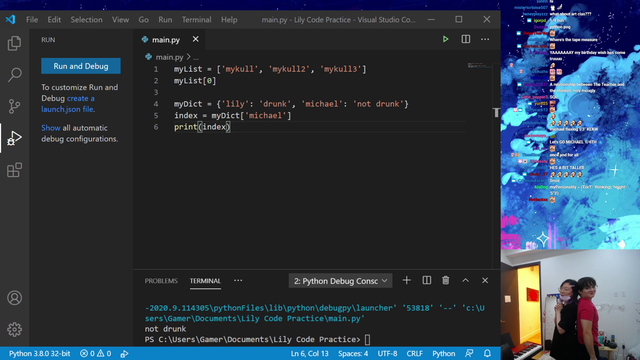
Task: Open editor More Actions ellipsis
Action: click(x=485, y=39)
